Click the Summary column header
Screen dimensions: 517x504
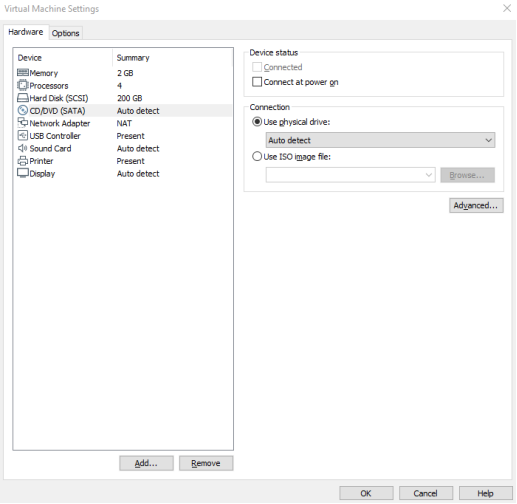(133, 58)
